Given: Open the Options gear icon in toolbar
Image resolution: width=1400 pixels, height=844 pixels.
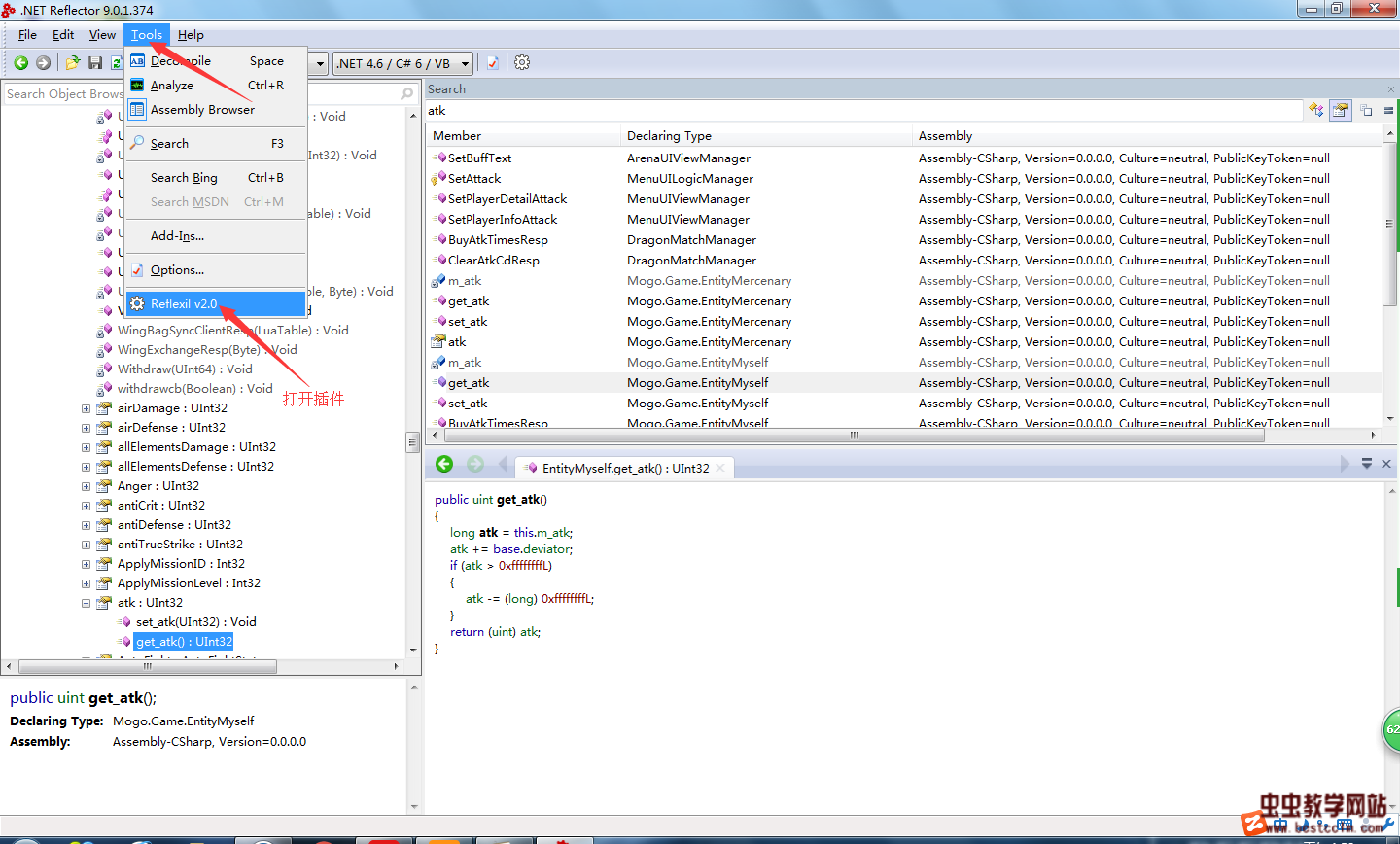Looking at the screenshot, I should pos(522,63).
